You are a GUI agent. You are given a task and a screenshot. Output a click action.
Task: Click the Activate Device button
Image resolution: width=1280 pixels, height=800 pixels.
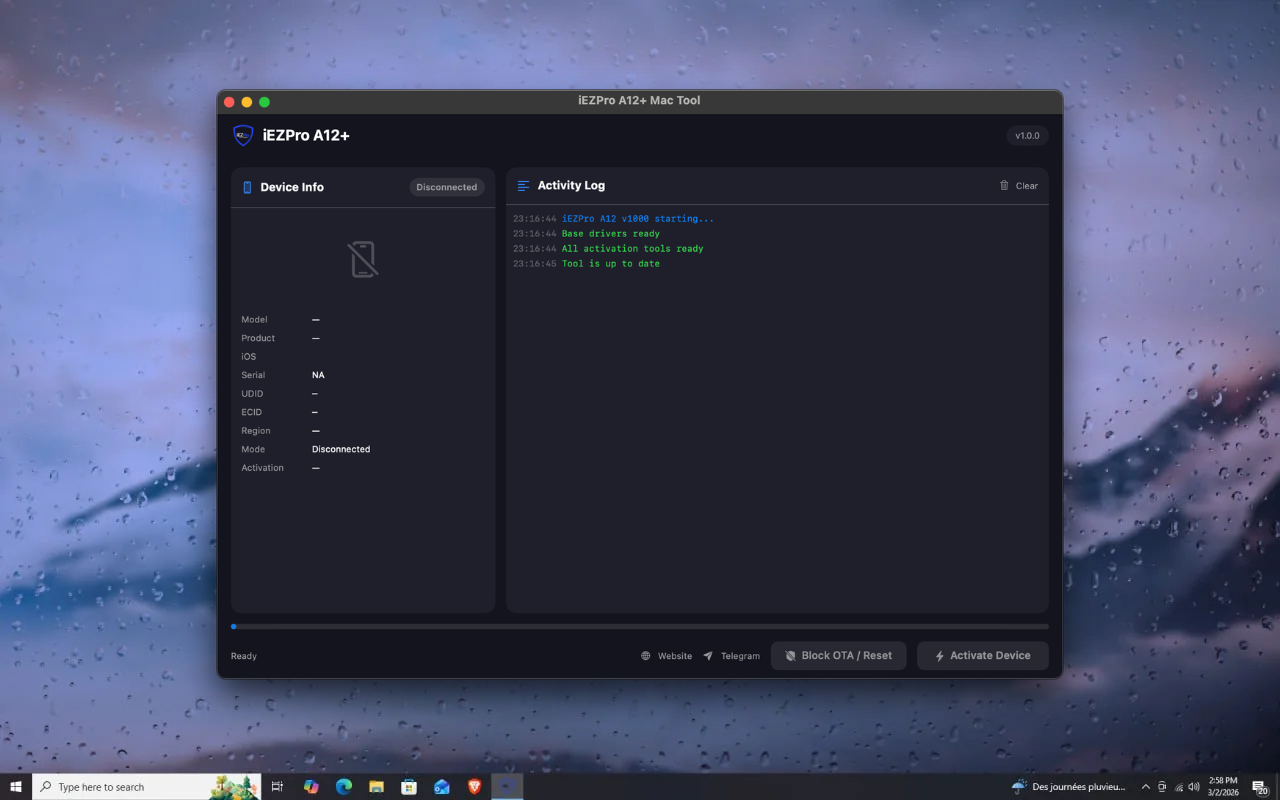click(982, 656)
